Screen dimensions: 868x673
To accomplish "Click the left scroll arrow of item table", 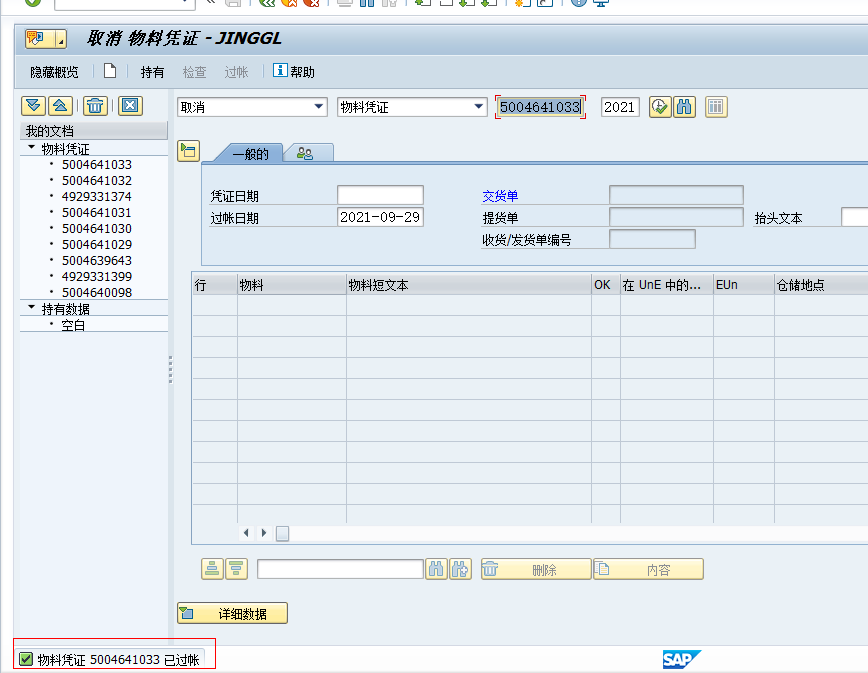I will point(246,533).
